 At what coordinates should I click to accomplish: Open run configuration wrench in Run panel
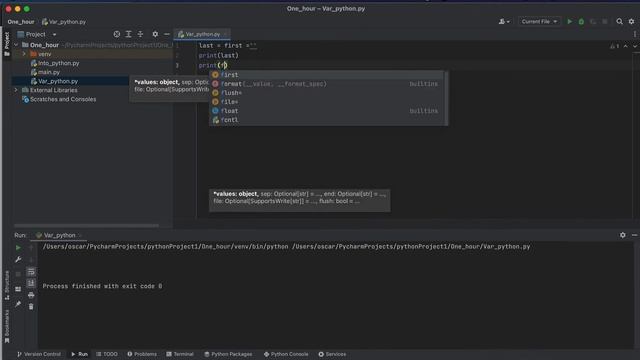point(18,260)
